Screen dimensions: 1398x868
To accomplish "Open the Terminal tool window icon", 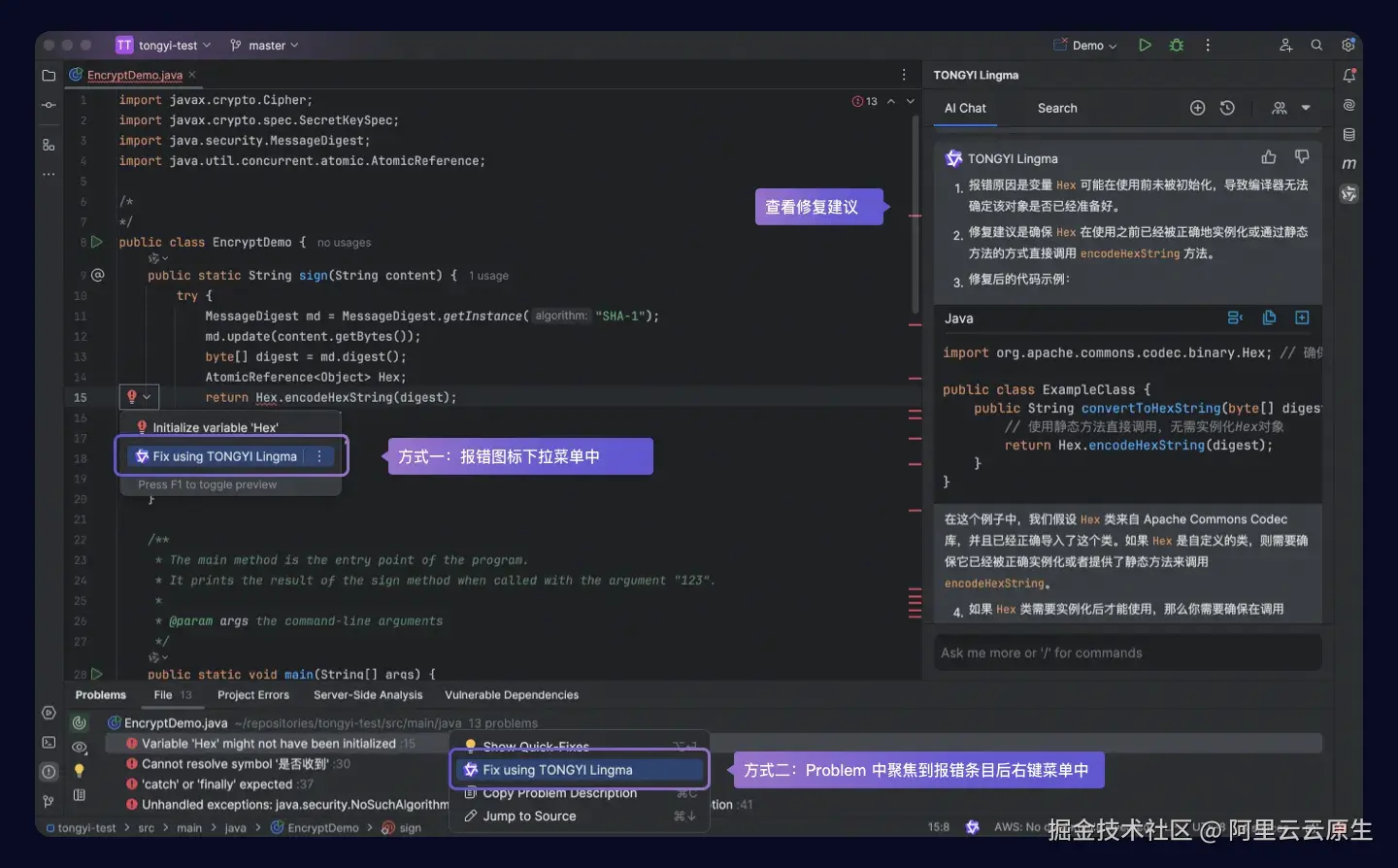I will point(49,742).
